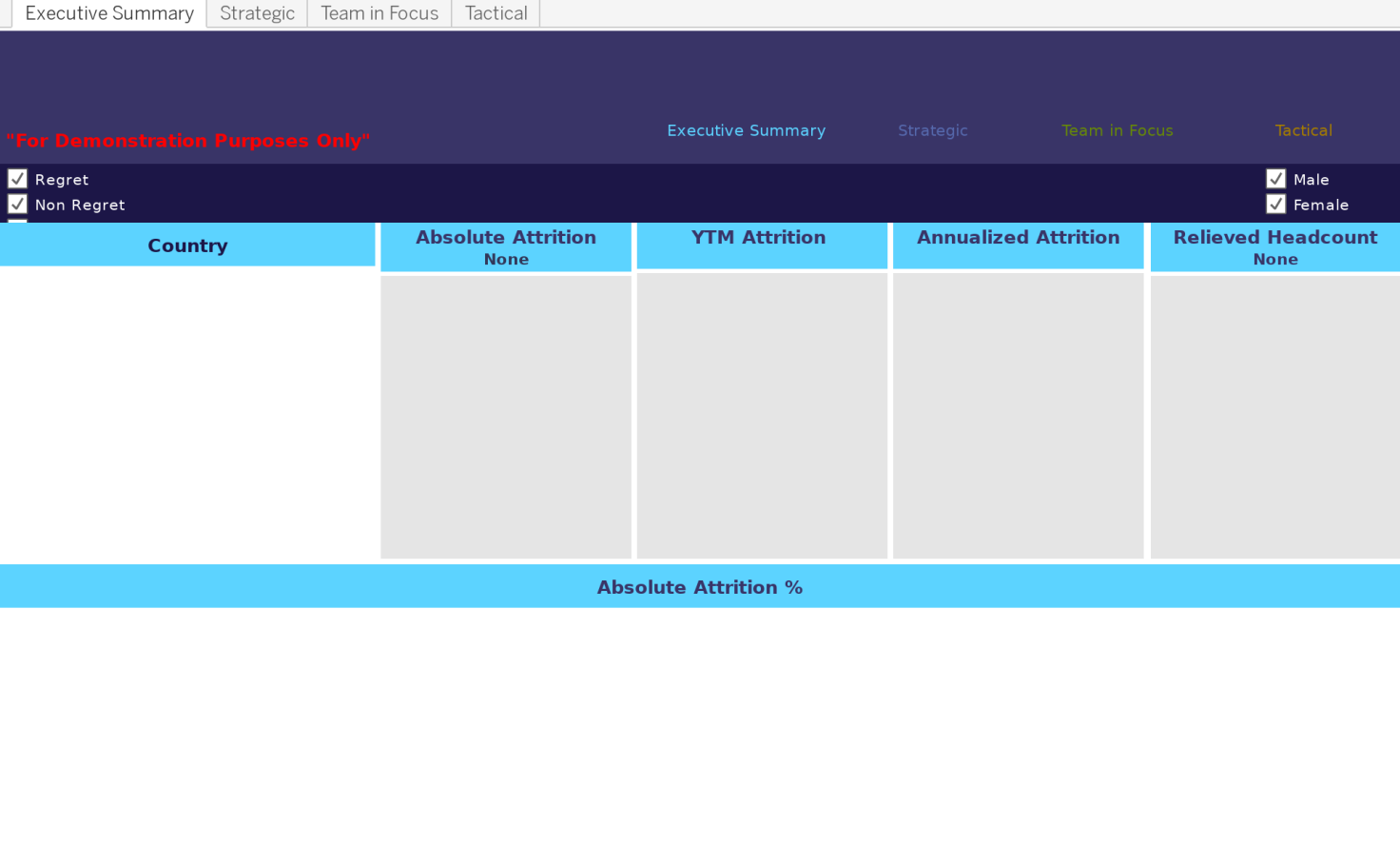
Task: Click the grey panel under Relieved Headcount
Action: click(x=1275, y=417)
